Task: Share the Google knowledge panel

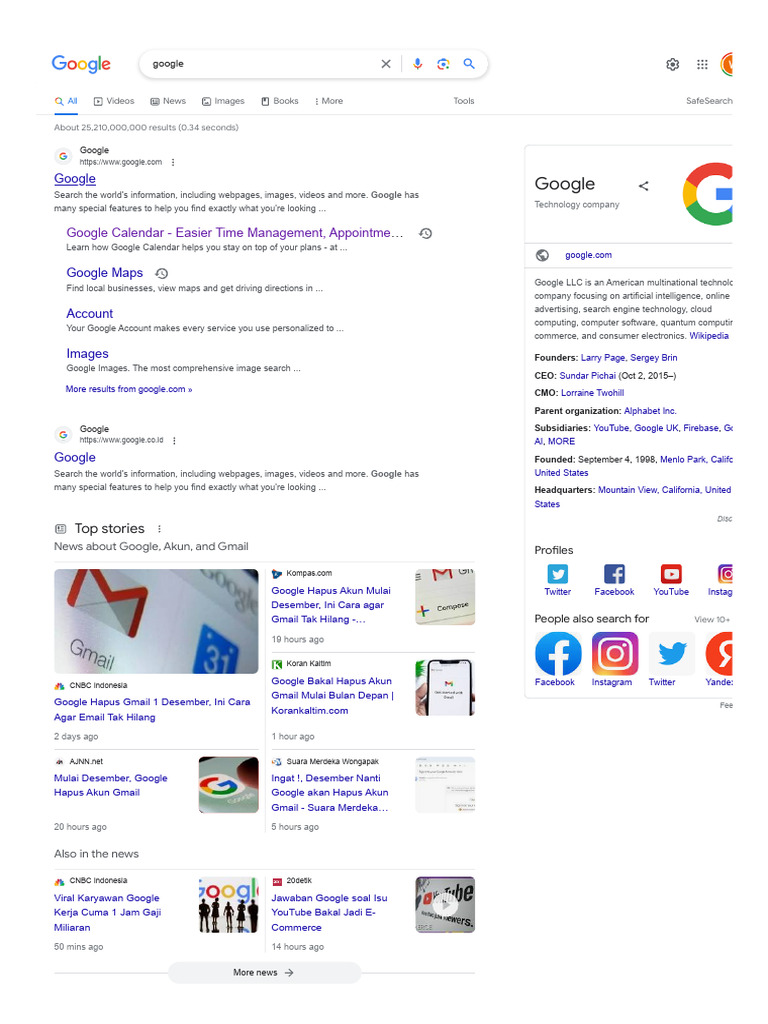Action: (643, 186)
